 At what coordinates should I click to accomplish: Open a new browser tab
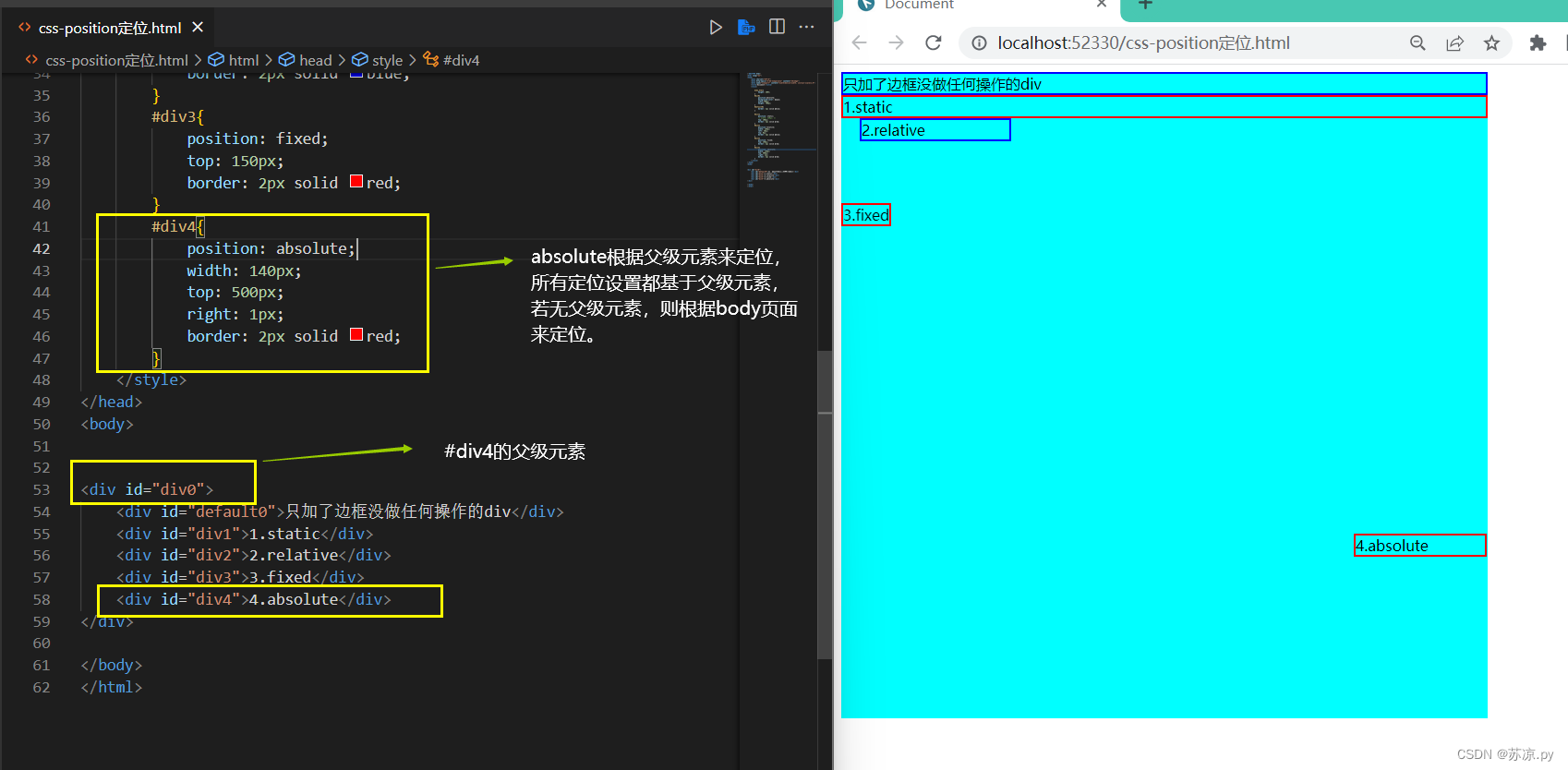1145,5
